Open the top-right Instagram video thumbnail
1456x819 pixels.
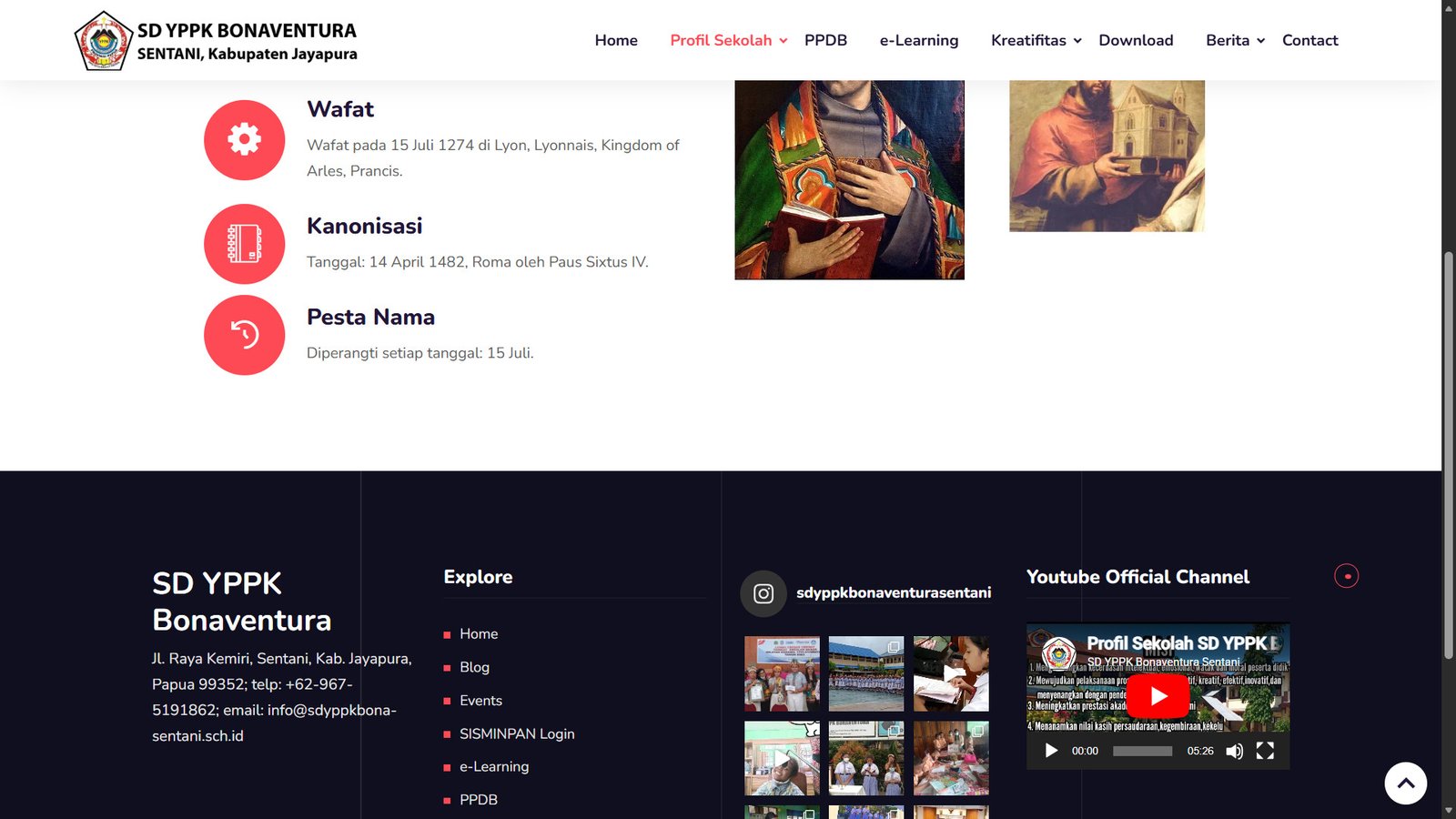point(951,673)
